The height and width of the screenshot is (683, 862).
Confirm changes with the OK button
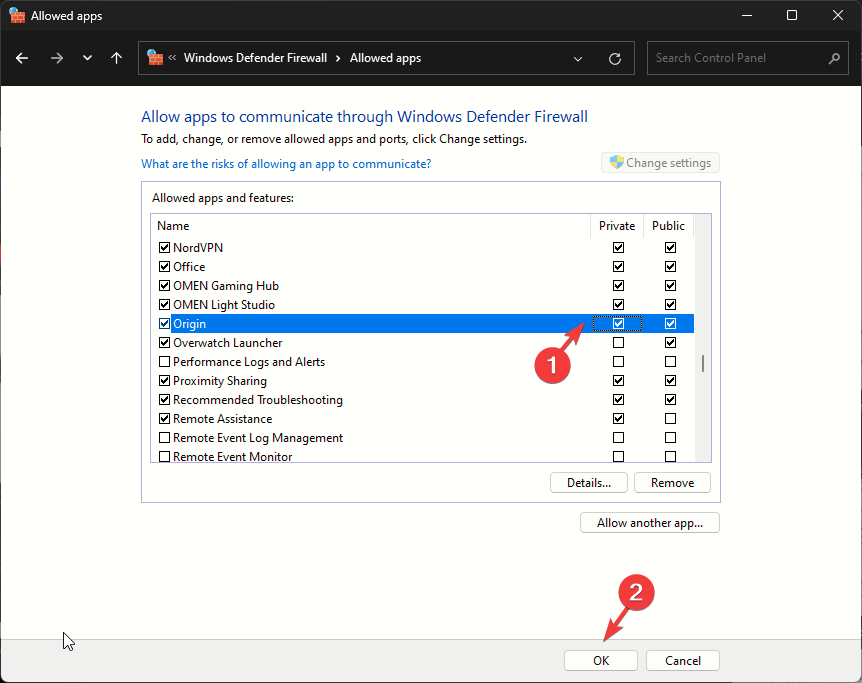(x=601, y=660)
